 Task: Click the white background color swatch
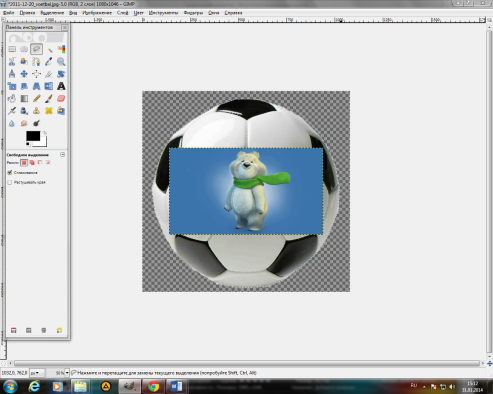[x=43, y=143]
